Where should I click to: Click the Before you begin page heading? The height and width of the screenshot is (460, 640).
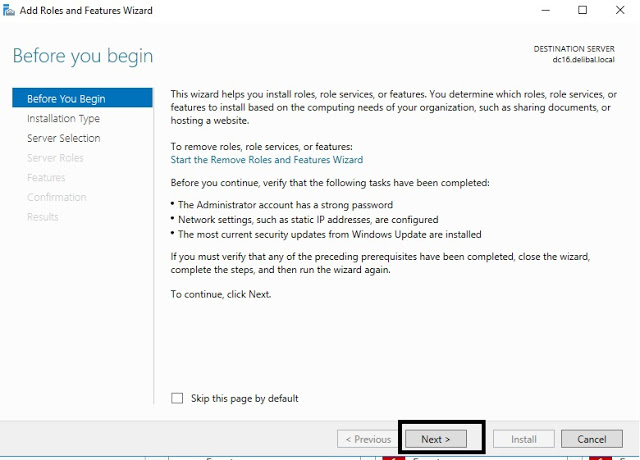(x=83, y=55)
